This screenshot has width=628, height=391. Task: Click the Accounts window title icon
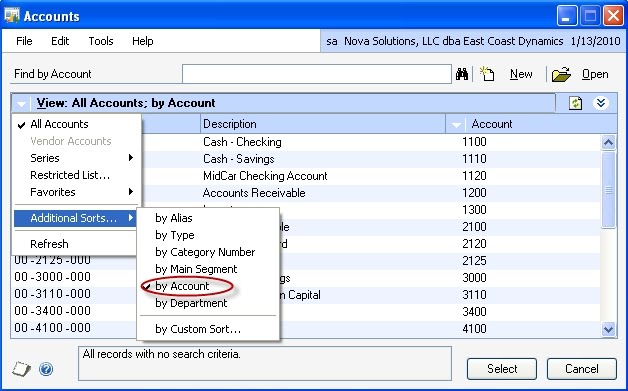pos(12,15)
